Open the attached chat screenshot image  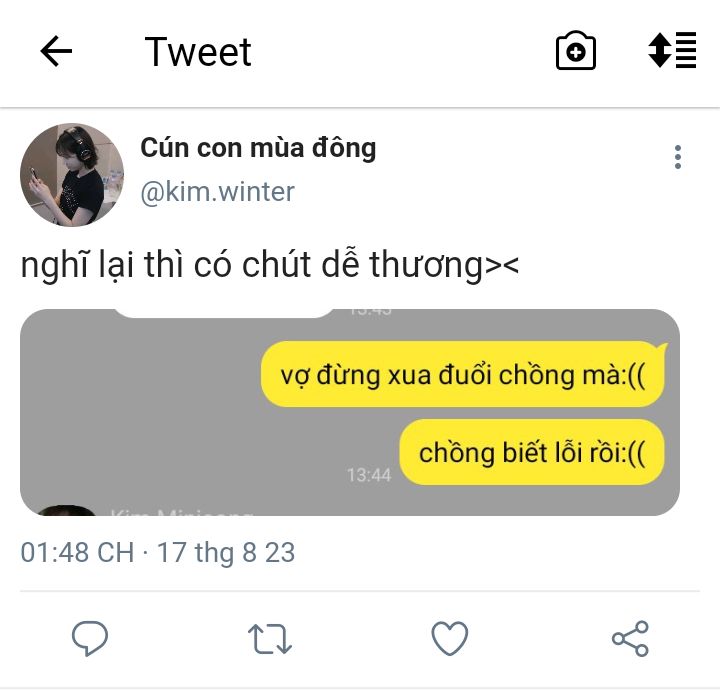coord(350,412)
